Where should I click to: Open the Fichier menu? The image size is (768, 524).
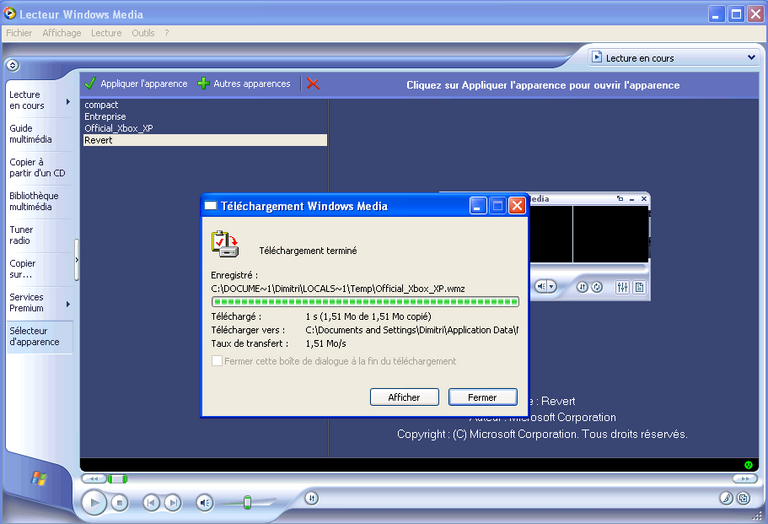click(x=19, y=33)
